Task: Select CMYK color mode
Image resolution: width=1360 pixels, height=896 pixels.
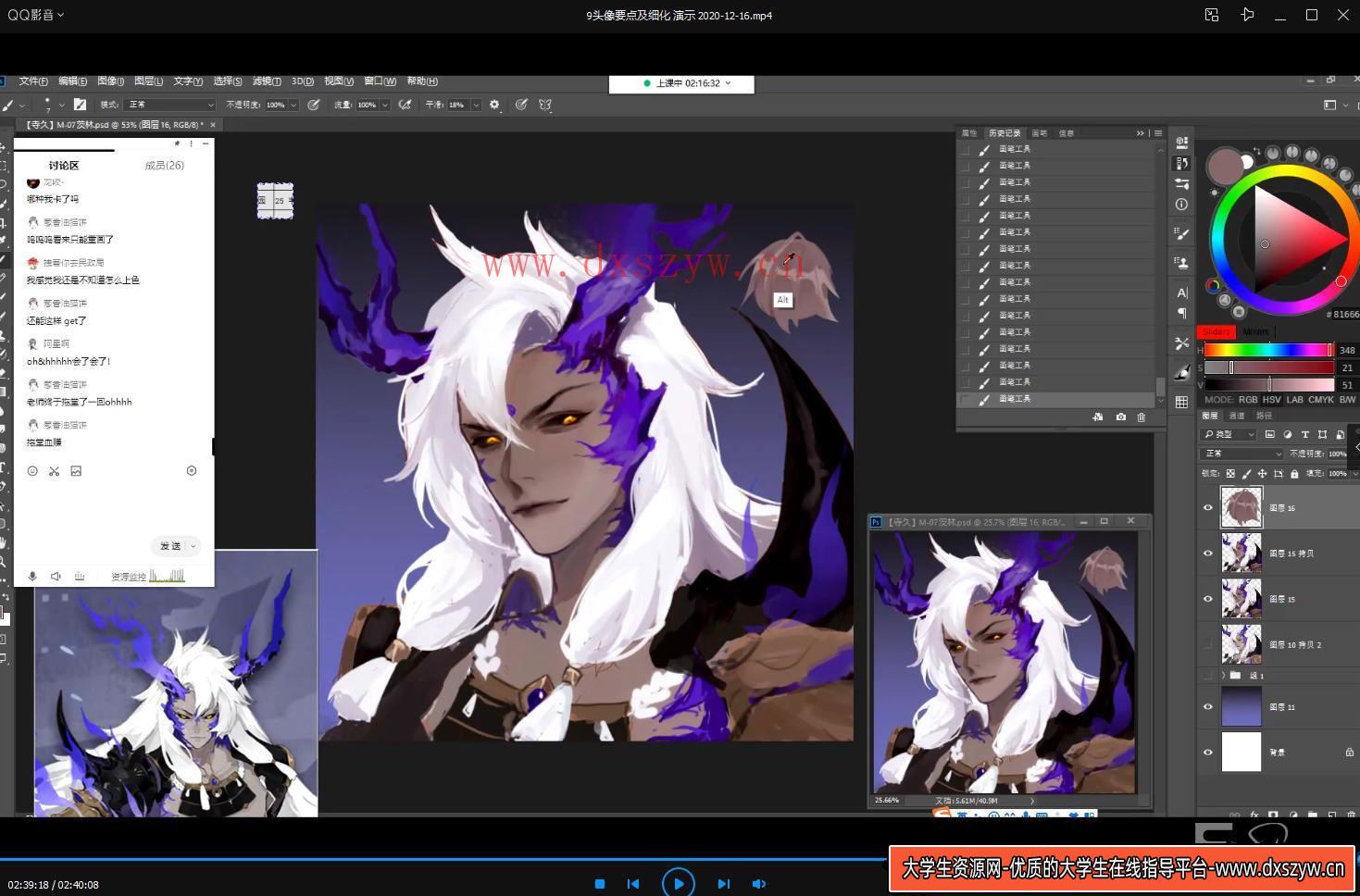Action: point(1321,400)
